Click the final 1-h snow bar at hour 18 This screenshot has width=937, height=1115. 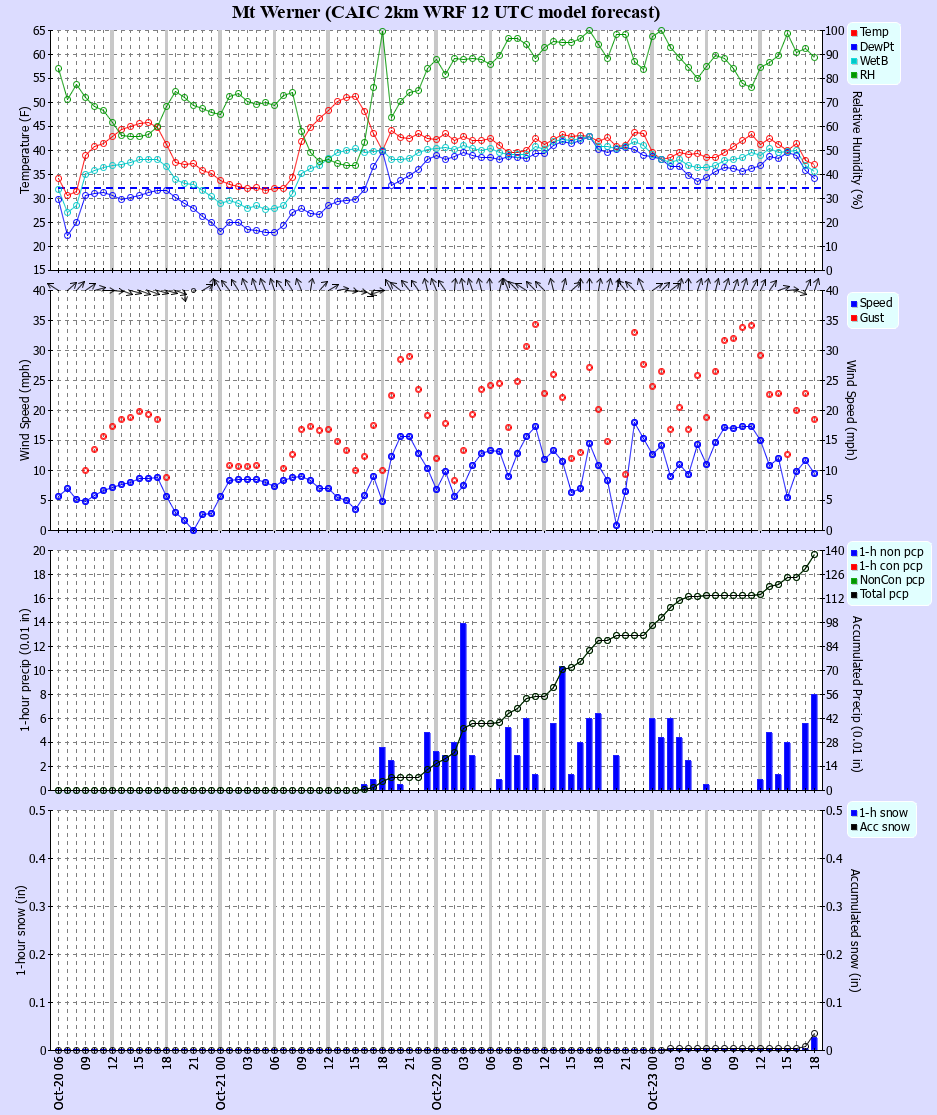tap(814, 1043)
